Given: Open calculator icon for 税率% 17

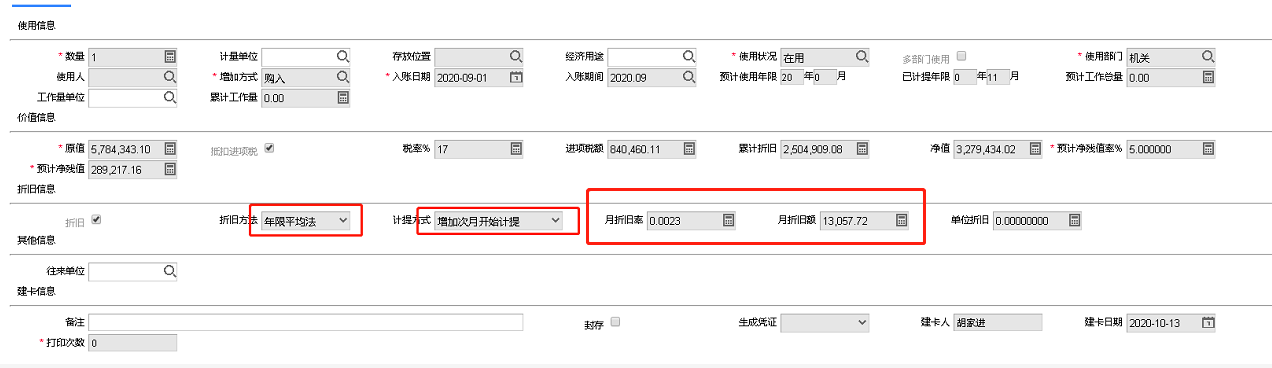Looking at the screenshot, I should tap(515, 149).
